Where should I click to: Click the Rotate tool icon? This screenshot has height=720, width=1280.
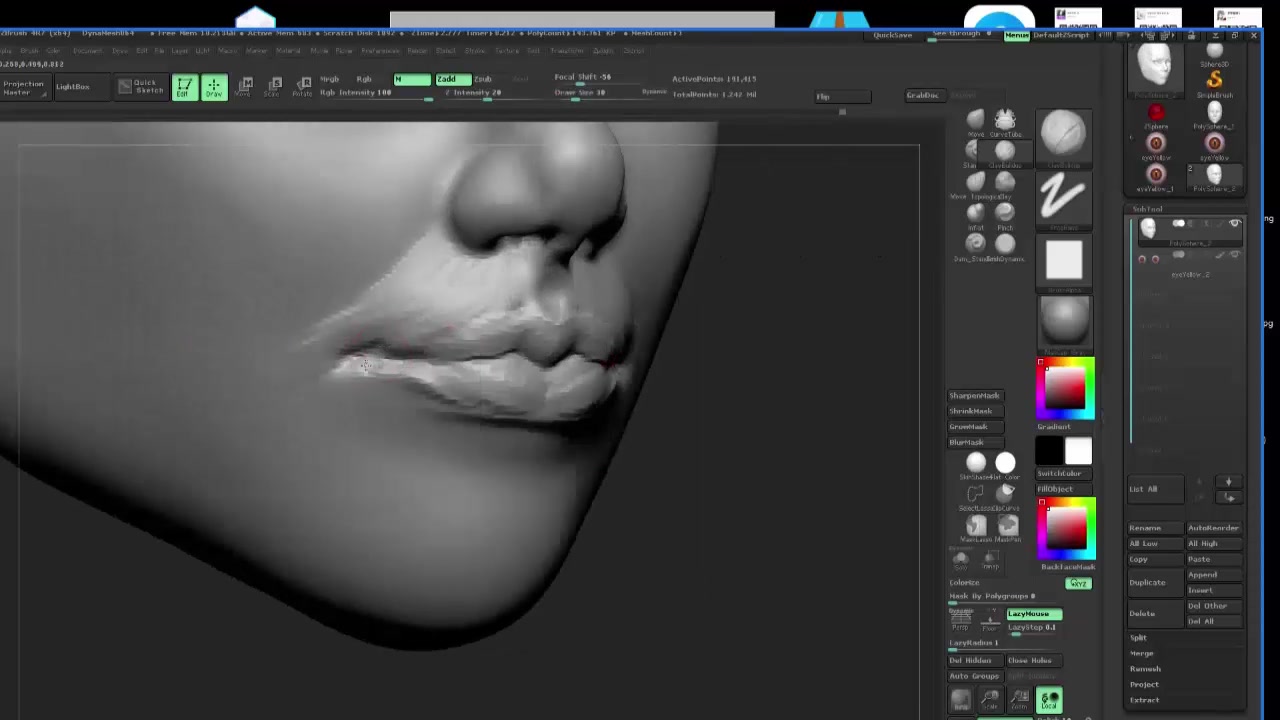point(303,85)
